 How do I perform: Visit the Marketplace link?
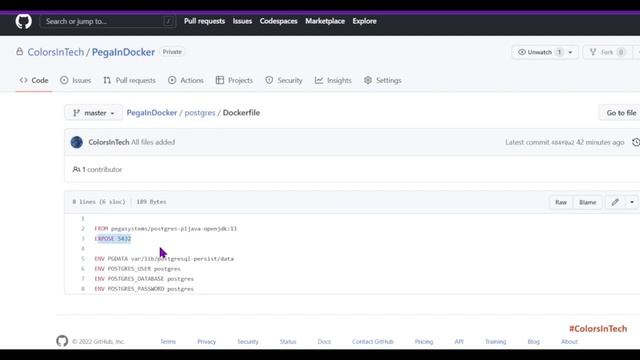(325, 21)
